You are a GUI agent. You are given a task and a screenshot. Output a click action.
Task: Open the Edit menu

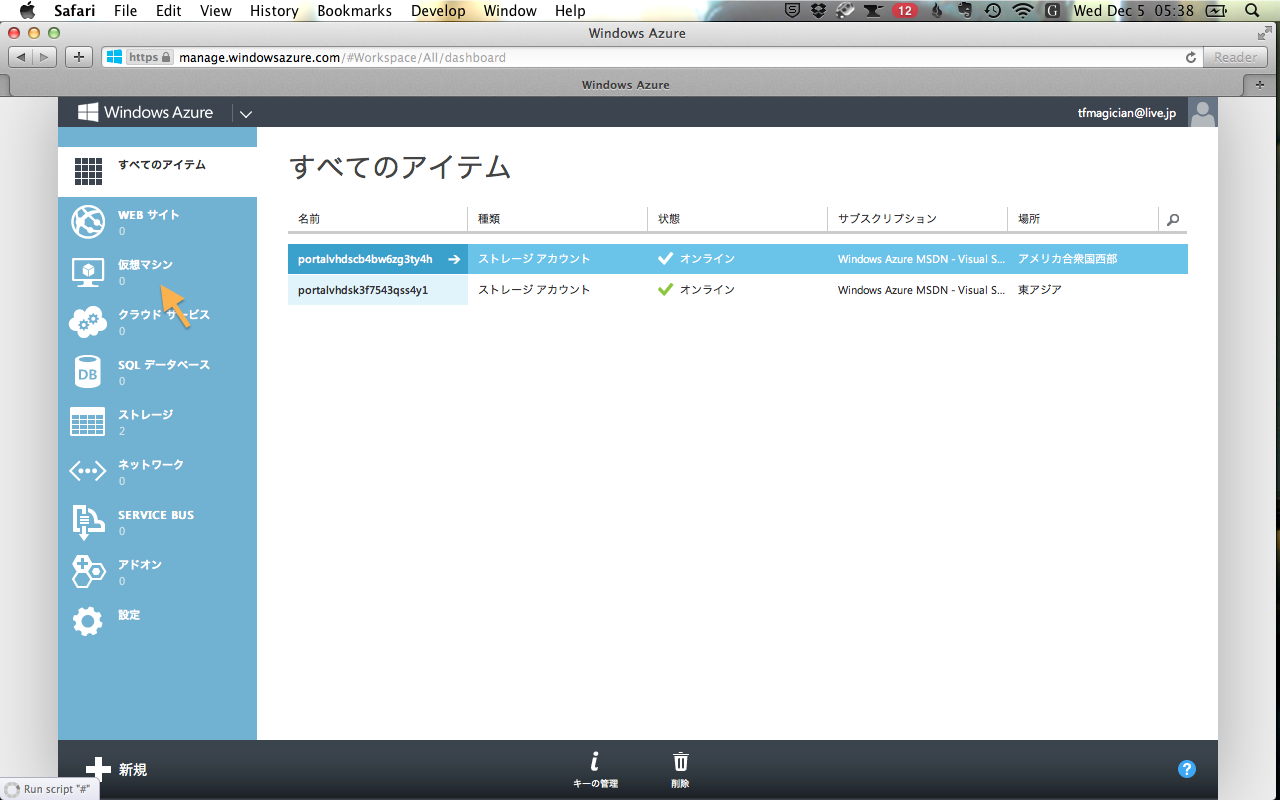[x=169, y=11]
